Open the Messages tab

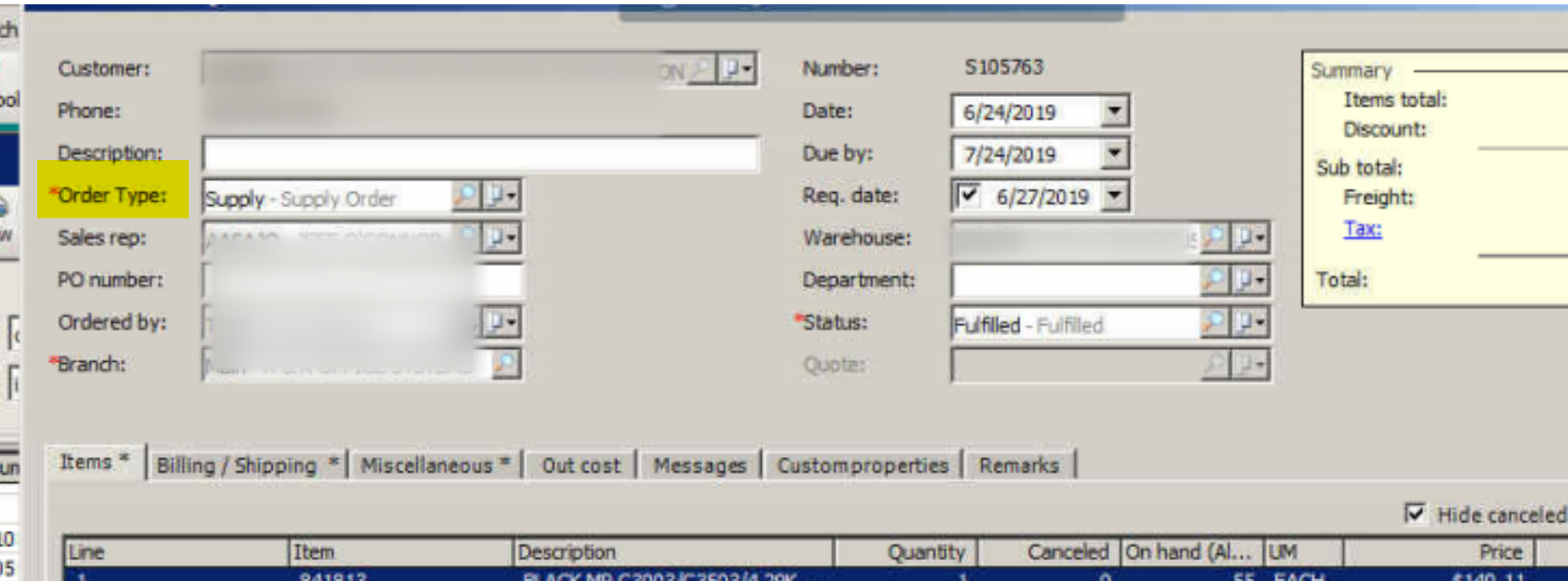tap(700, 465)
